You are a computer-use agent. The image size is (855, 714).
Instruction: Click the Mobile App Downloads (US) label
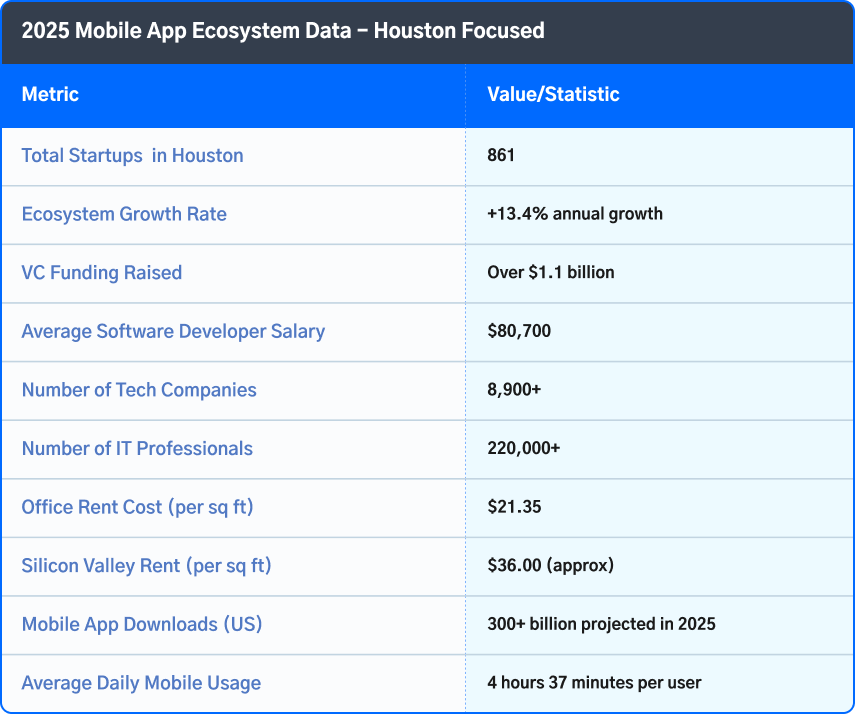141,624
